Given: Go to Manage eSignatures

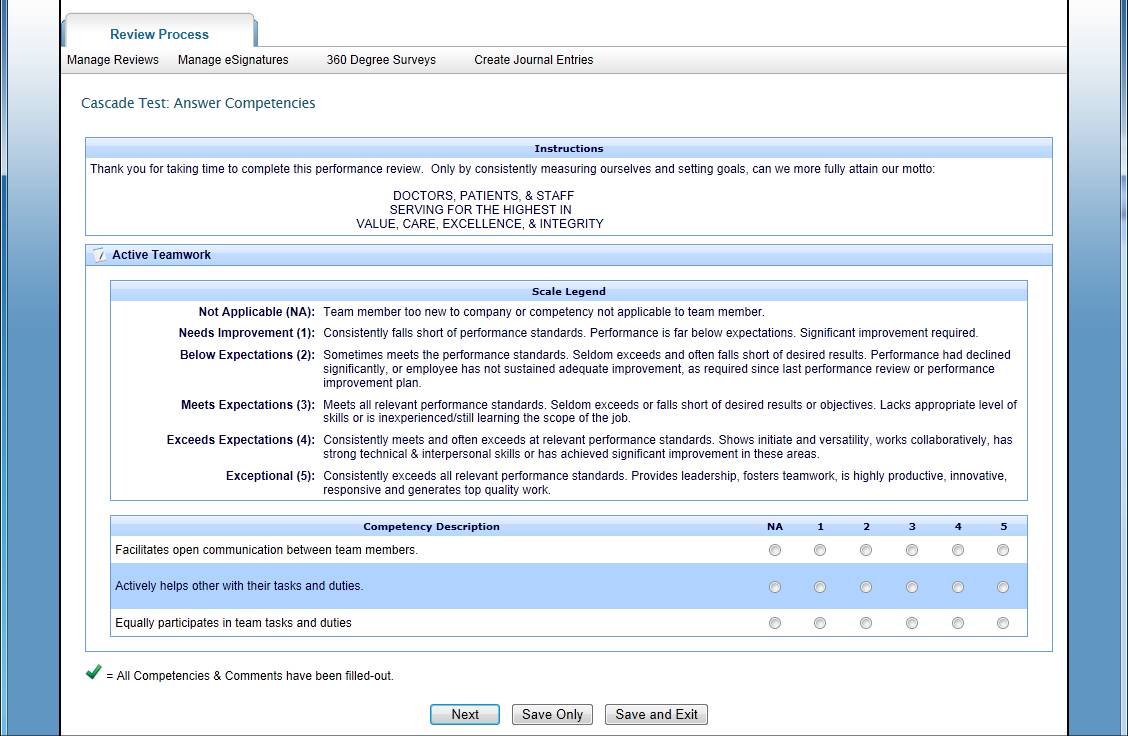Looking at the screenshot, I should [233, 60].
